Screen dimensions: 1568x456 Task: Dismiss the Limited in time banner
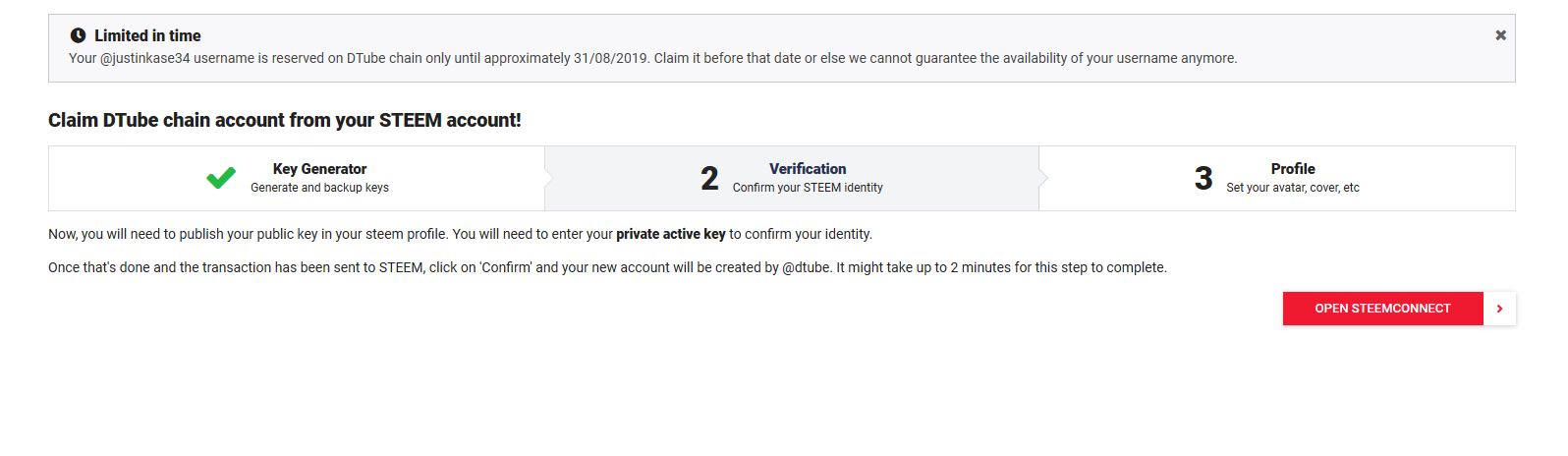tap(1500, 35)
